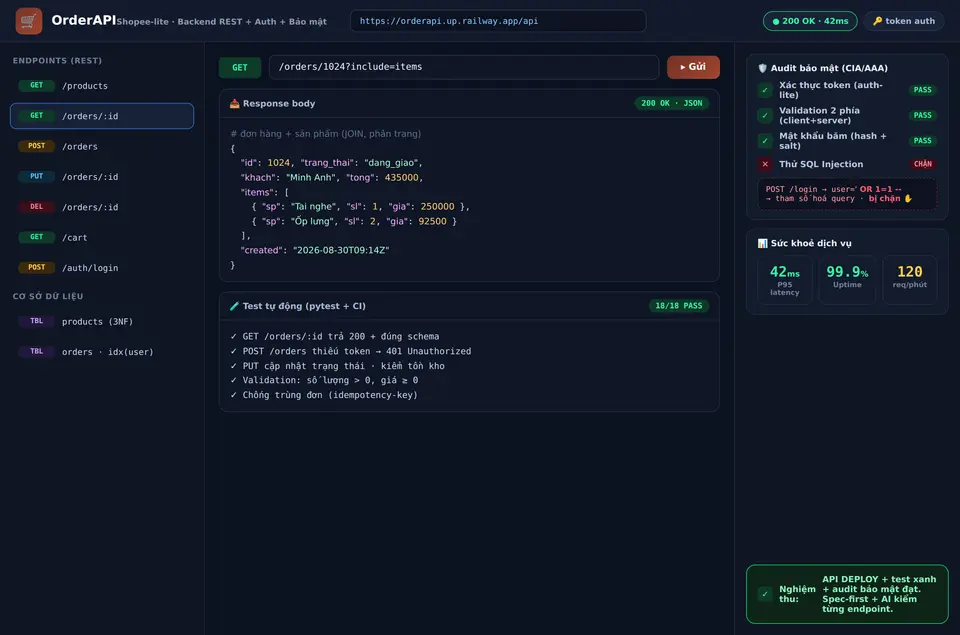Viewport: 960px width, 635px height.
Task: Click test line POST /orders thiếu token
Action: point(351,351)
